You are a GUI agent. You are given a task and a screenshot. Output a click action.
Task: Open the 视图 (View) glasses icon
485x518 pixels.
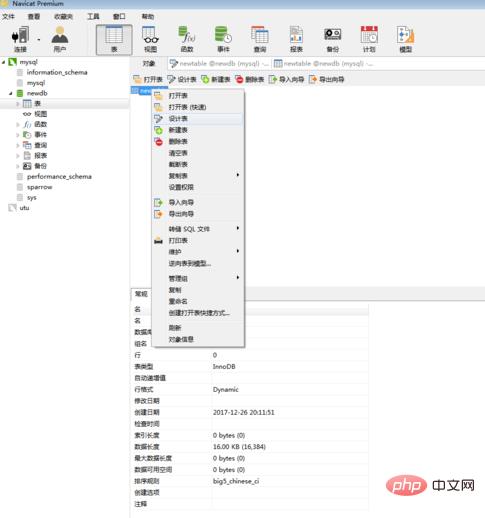click(150, 39)
